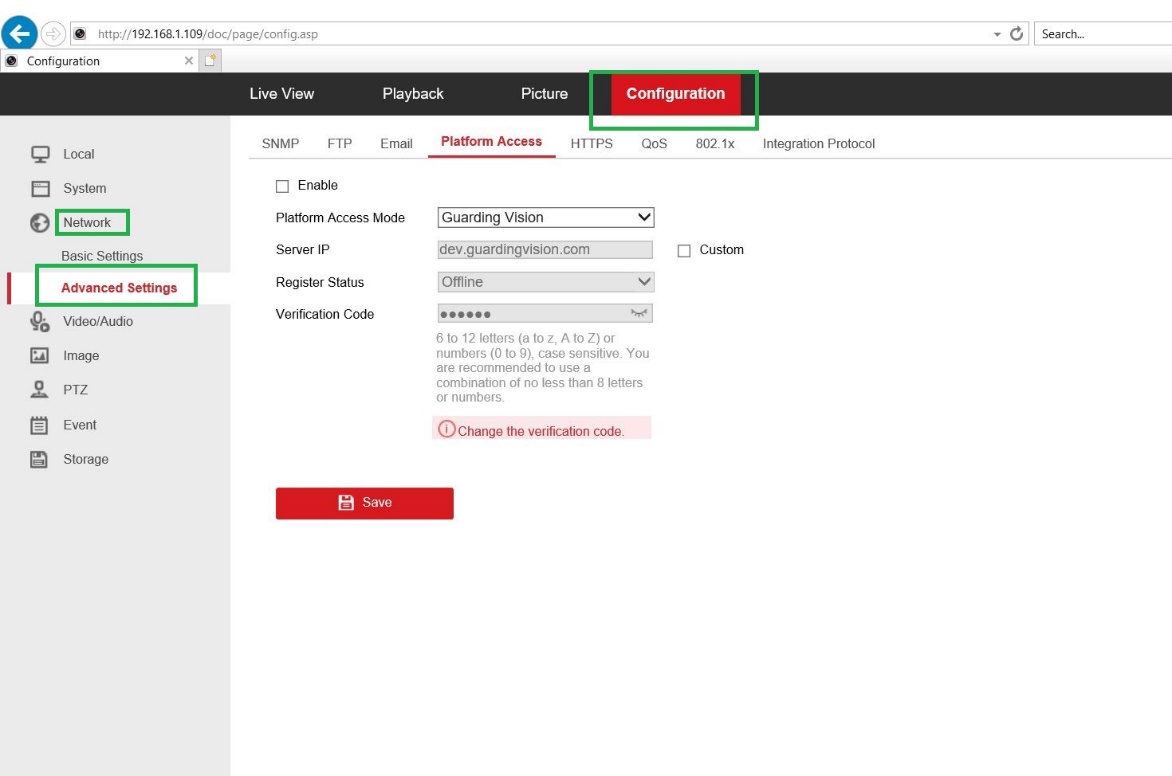The height and width of the screenshot is (776, 1172).
Task: Switch to the HTTPS settings tab
Action: (x=591, y=144)
